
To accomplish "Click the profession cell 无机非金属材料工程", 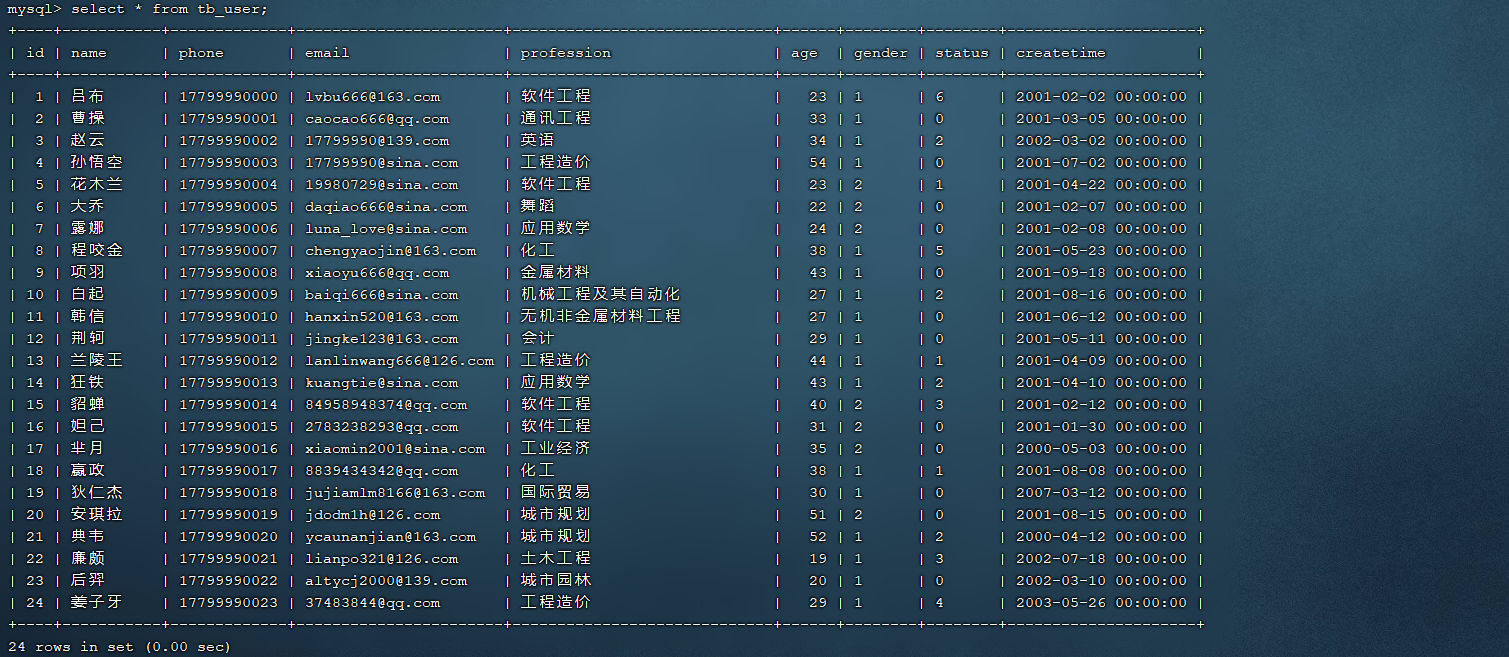I will [x=601, y=317].
